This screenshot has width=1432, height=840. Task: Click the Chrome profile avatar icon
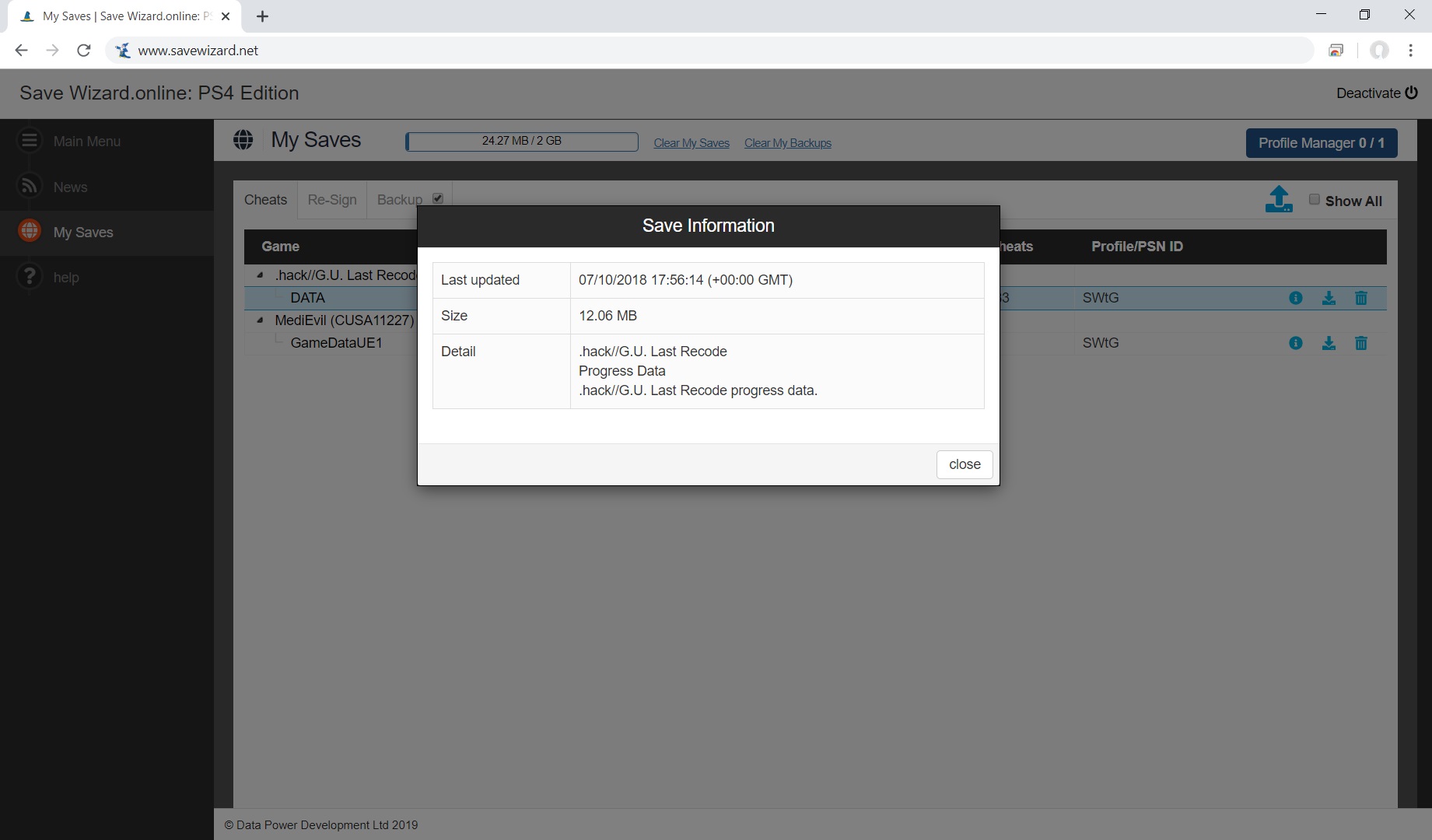point(1379,51)
